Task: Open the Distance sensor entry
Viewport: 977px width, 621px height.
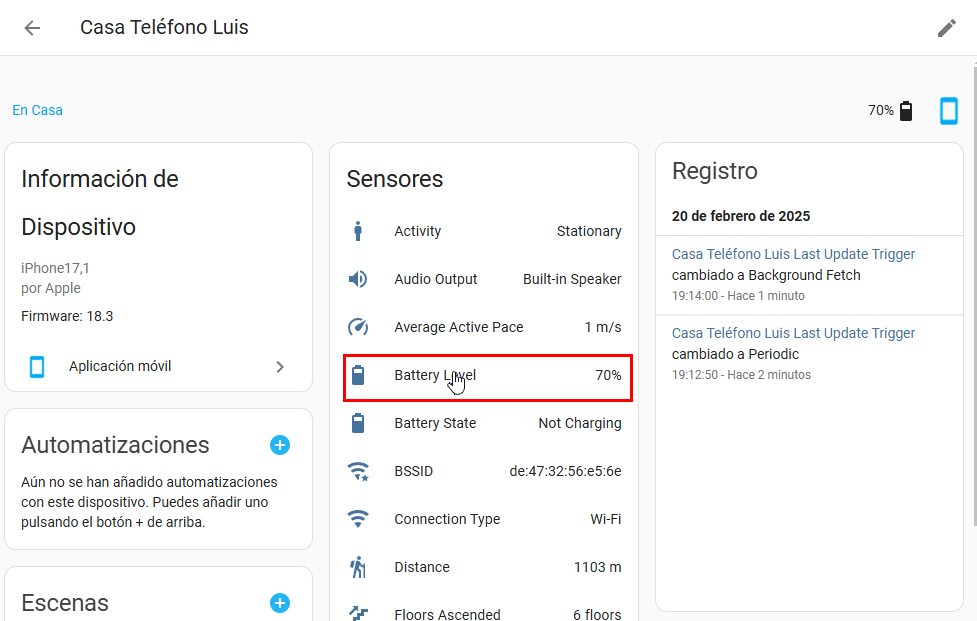Action: (x=487, y=567)
